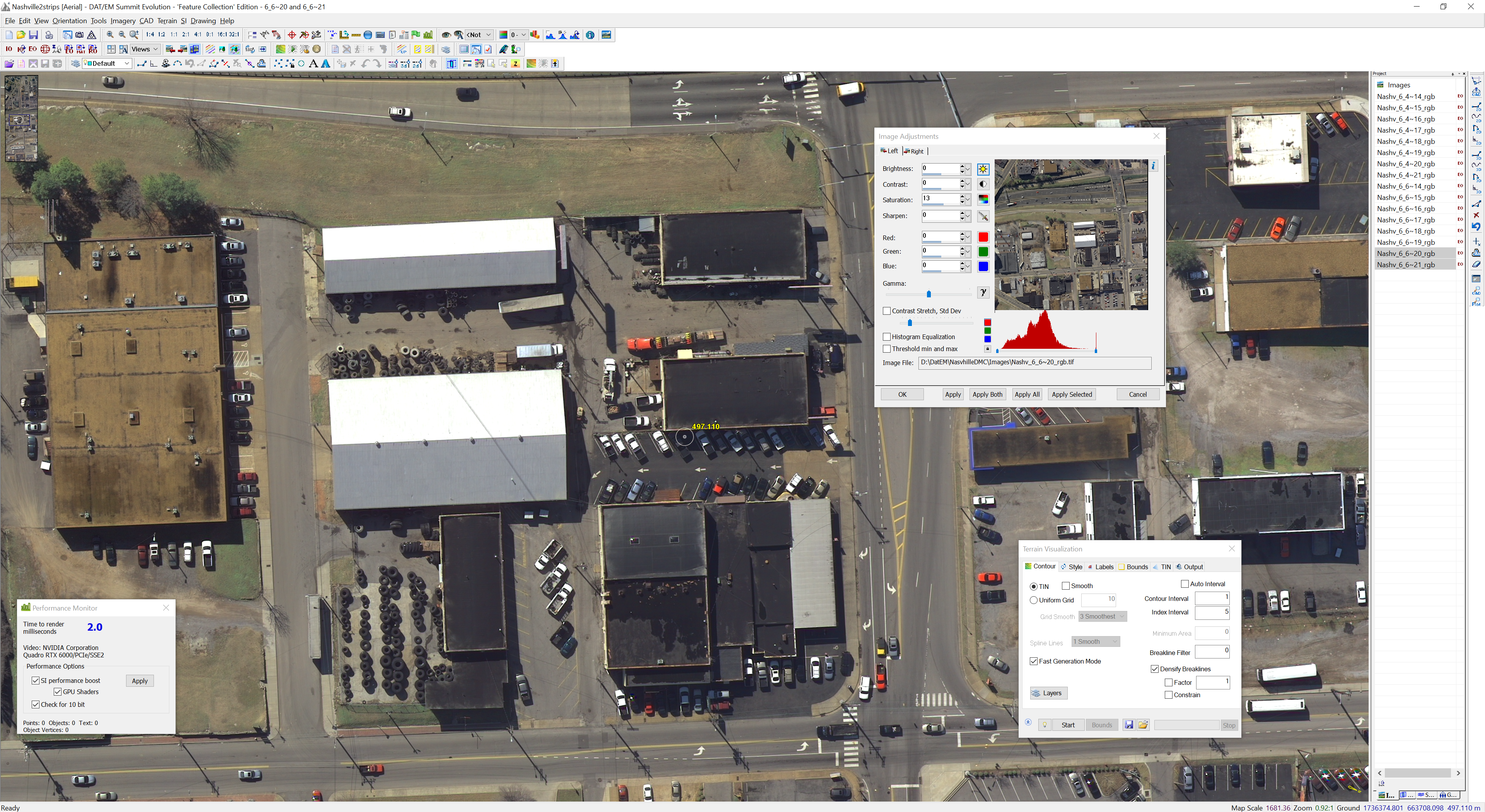This screenshot has height=812, width=1485.
Task: Open the <Not dropdown in toolbar
Action: click(x=488, y=35)
